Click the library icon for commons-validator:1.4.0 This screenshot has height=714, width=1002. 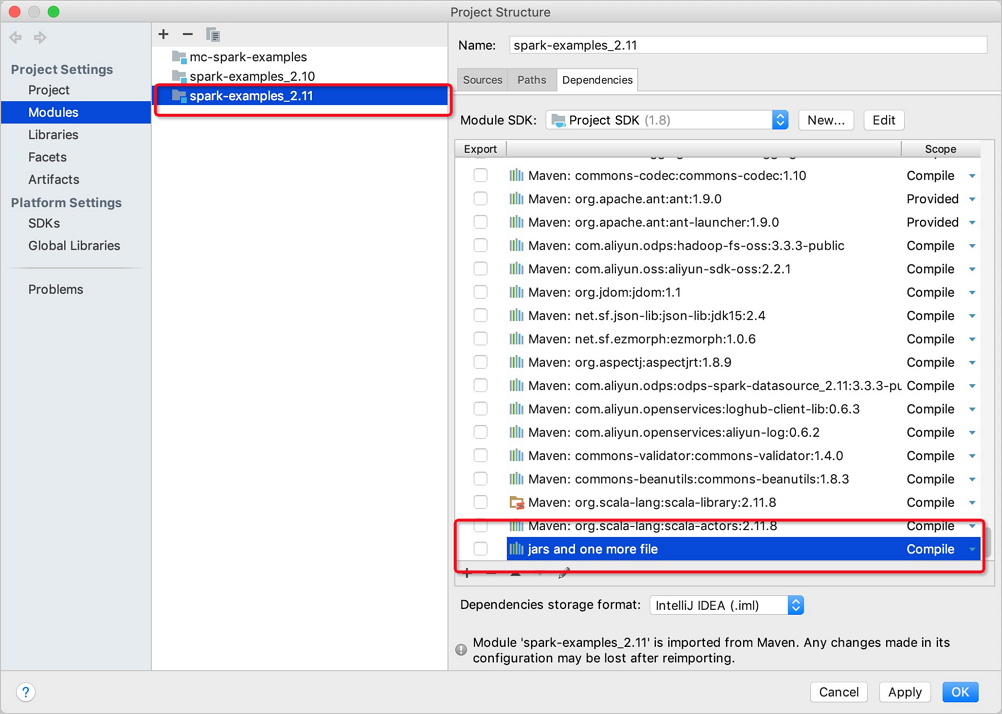click(x=516, y=456)
